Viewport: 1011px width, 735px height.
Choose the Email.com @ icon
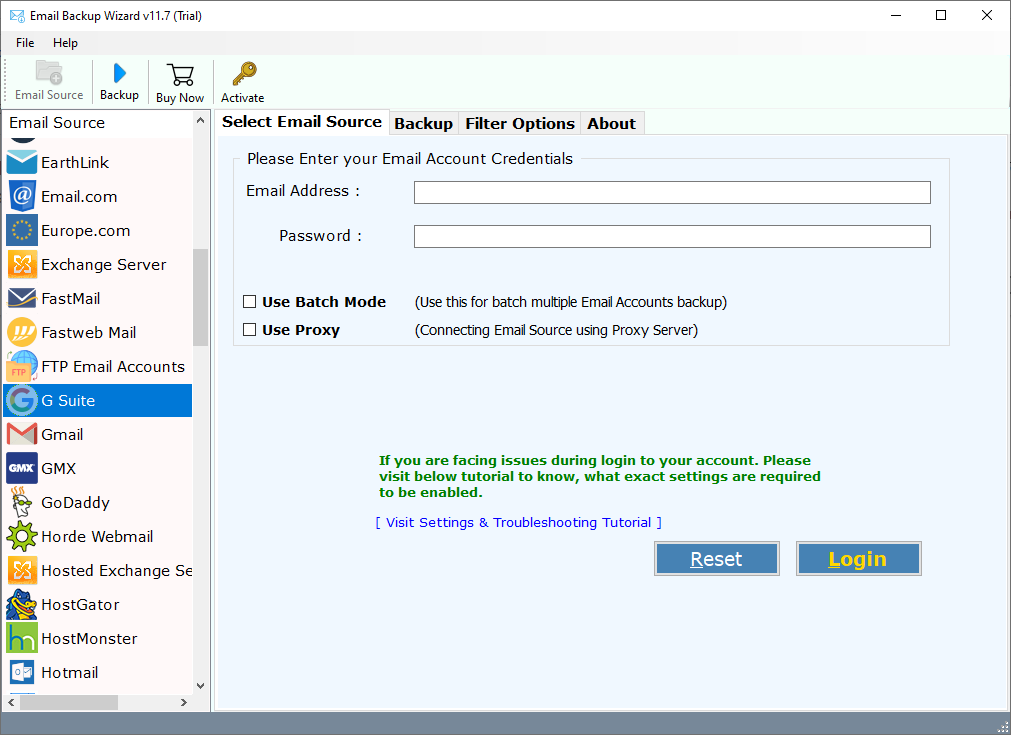(22, 196)
